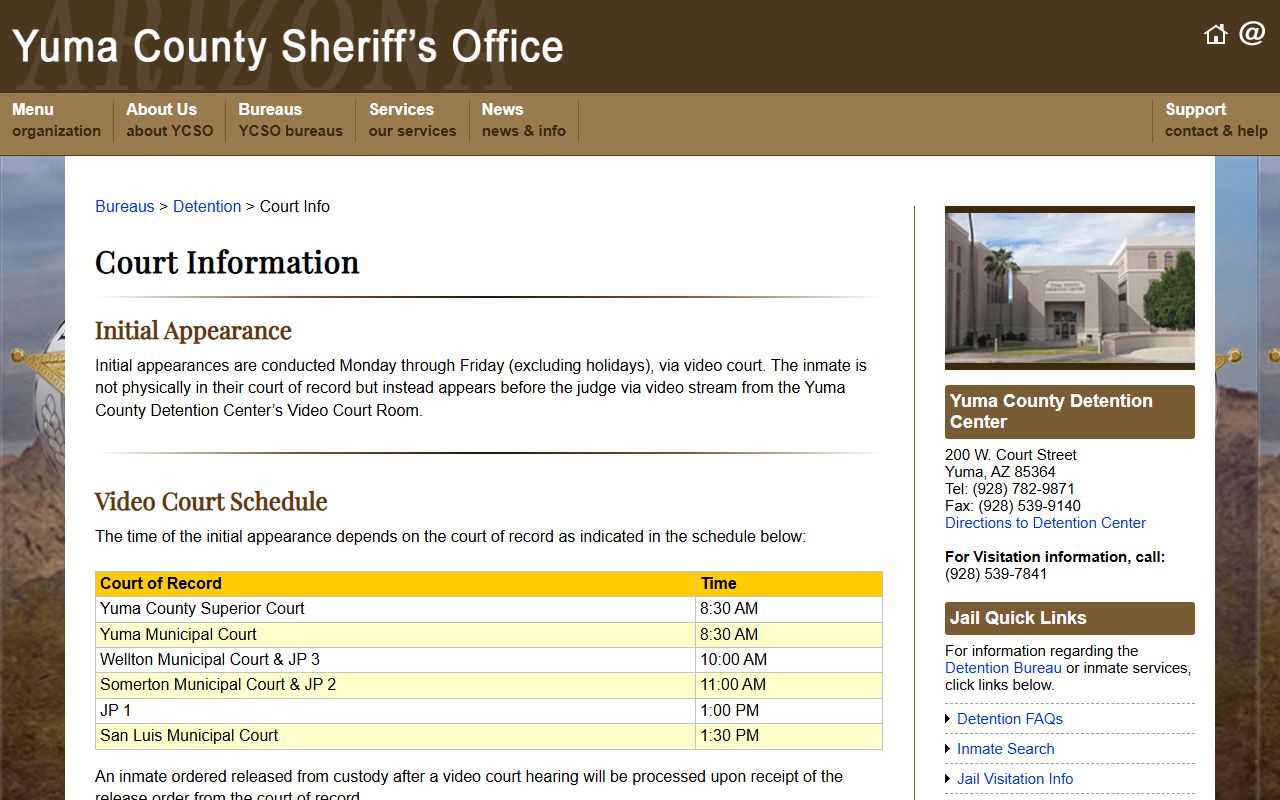Follow the Bureaus breadcrumb link
The image size is (1280, 800).
tap(125, 206)
